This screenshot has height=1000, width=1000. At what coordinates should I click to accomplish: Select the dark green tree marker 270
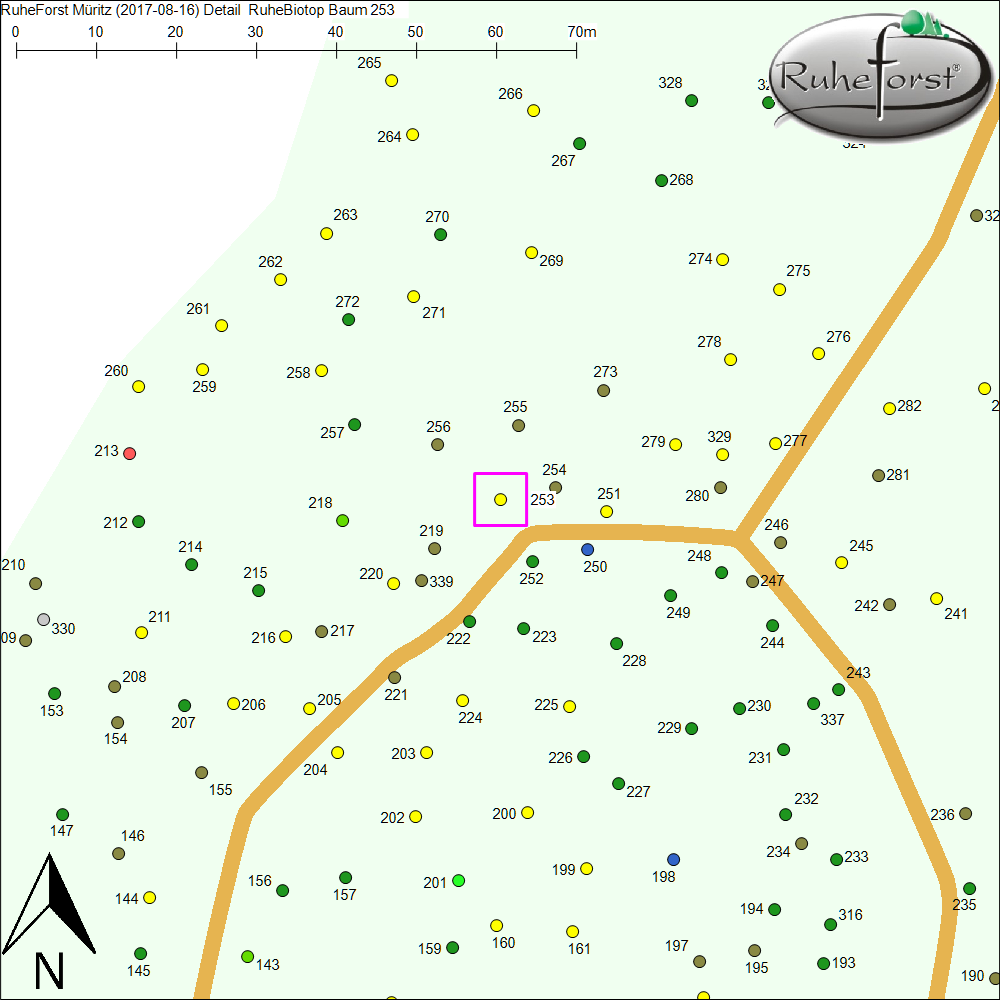(x=440, y=234)
